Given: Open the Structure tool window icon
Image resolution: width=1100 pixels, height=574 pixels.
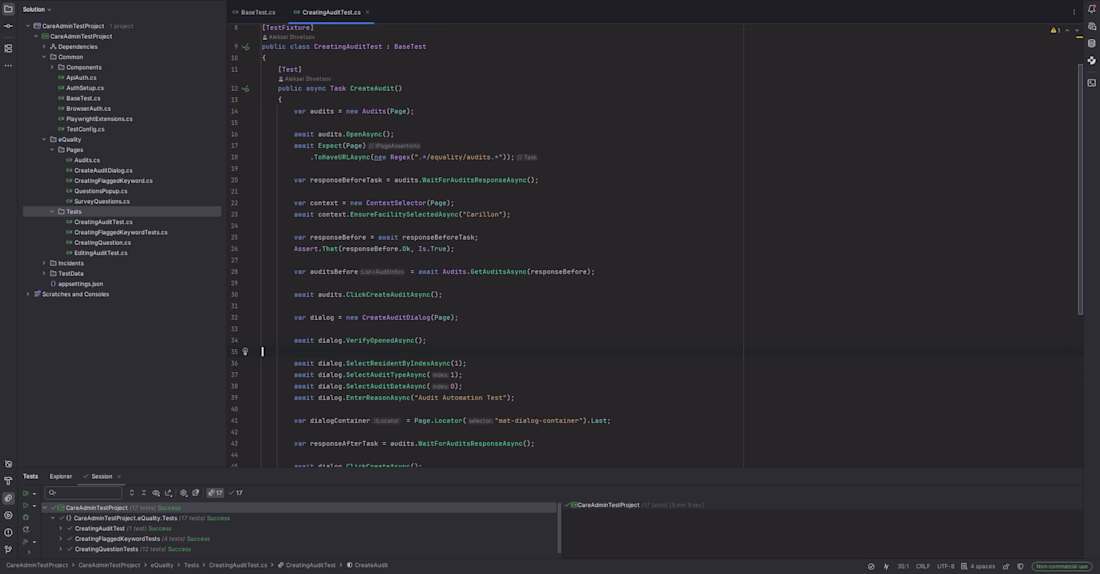Looking at the screenshot, I should (8, 48).
